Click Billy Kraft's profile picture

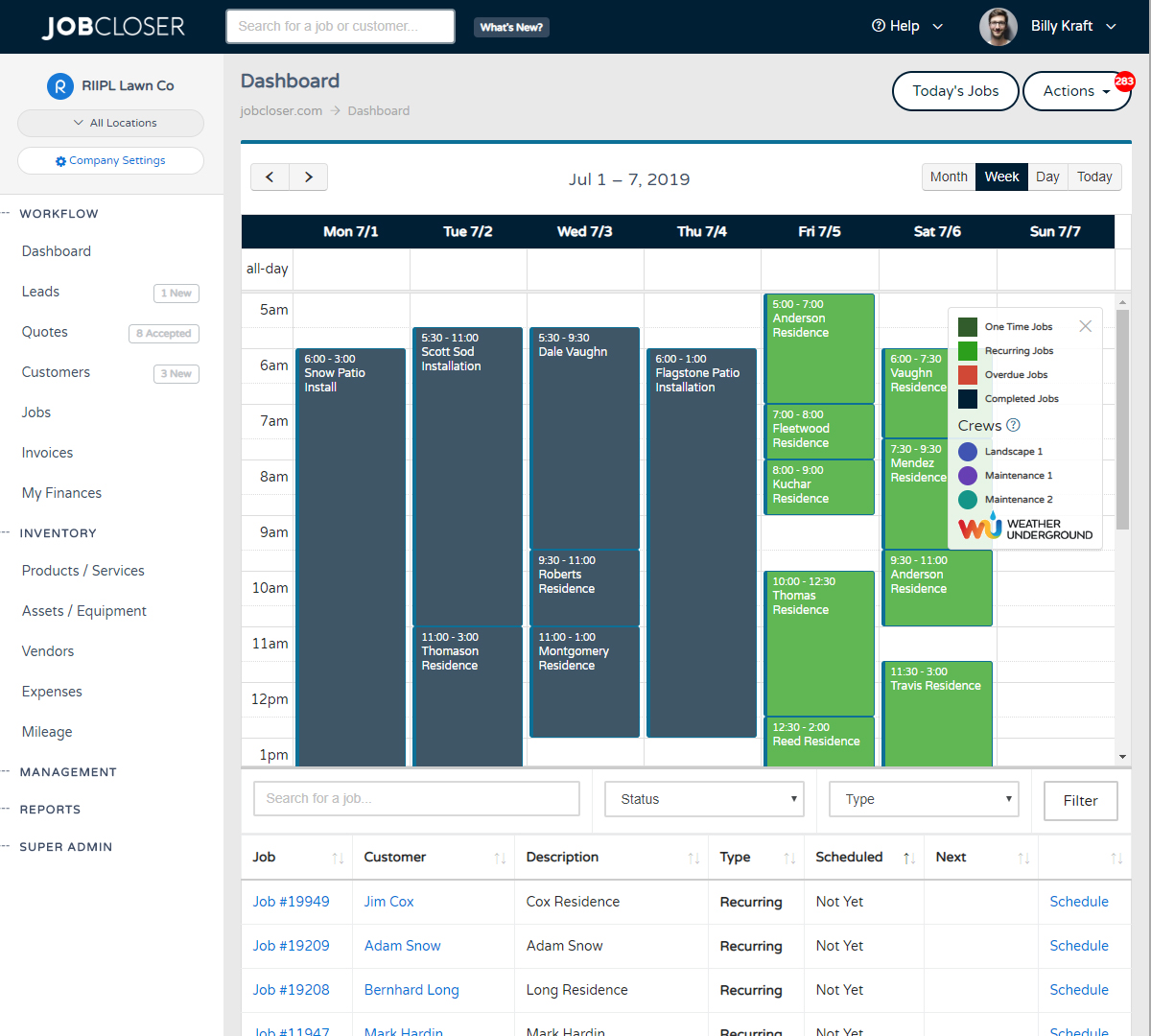(x=998, y=26)
